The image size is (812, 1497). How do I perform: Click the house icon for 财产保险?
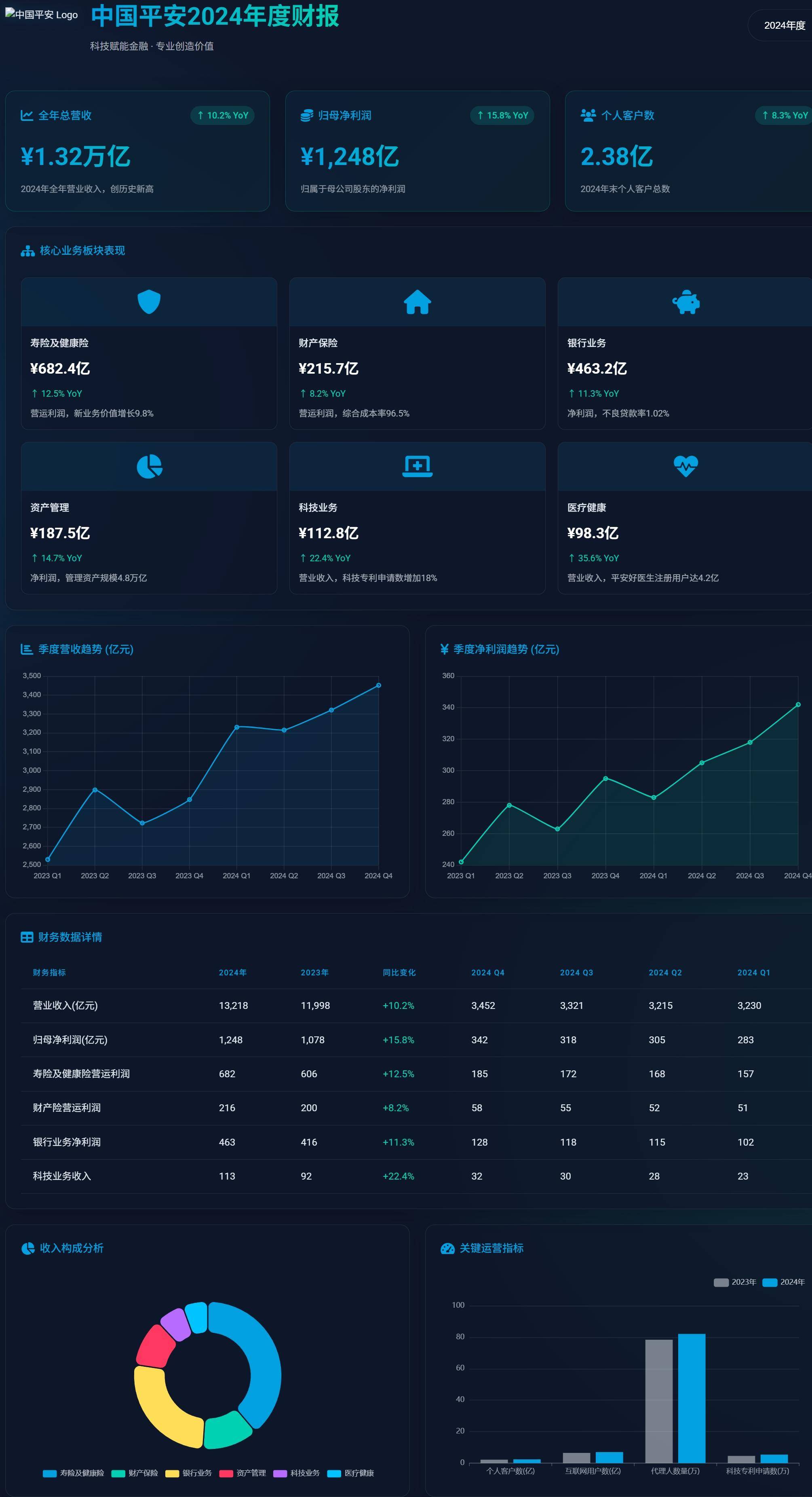417,302
